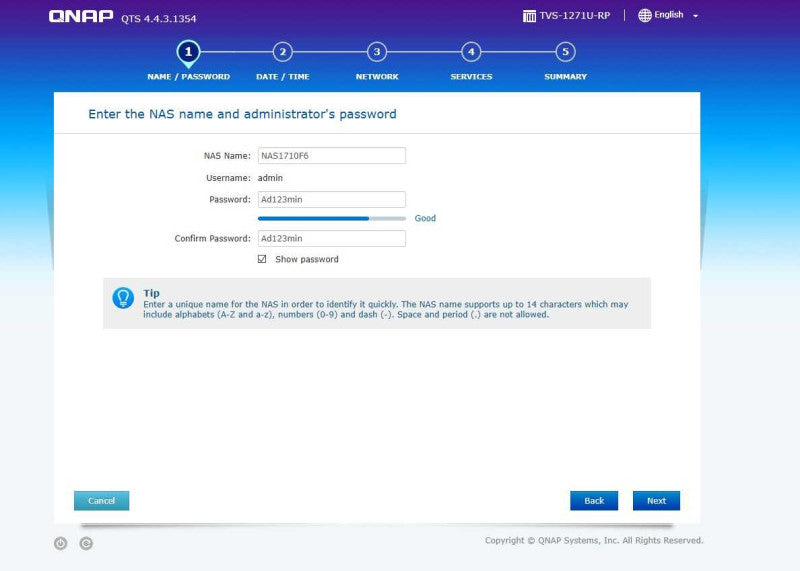The height and width of the screenshot is (571, 800).
Task: Click the QNAP copyright notice
Action: [594, 540]
